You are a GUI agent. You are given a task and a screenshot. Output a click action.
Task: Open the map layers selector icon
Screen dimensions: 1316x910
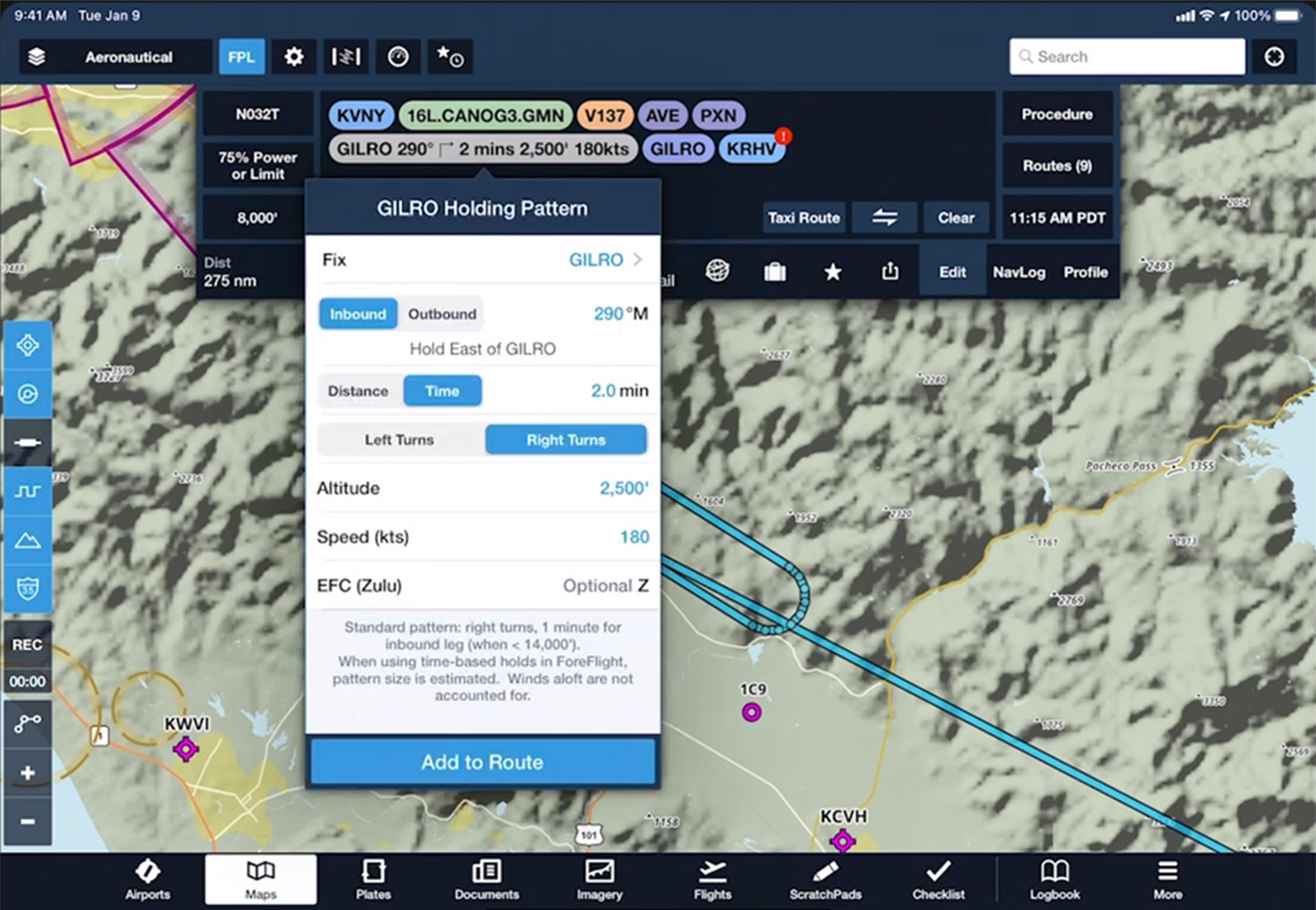tap(37, 57)
